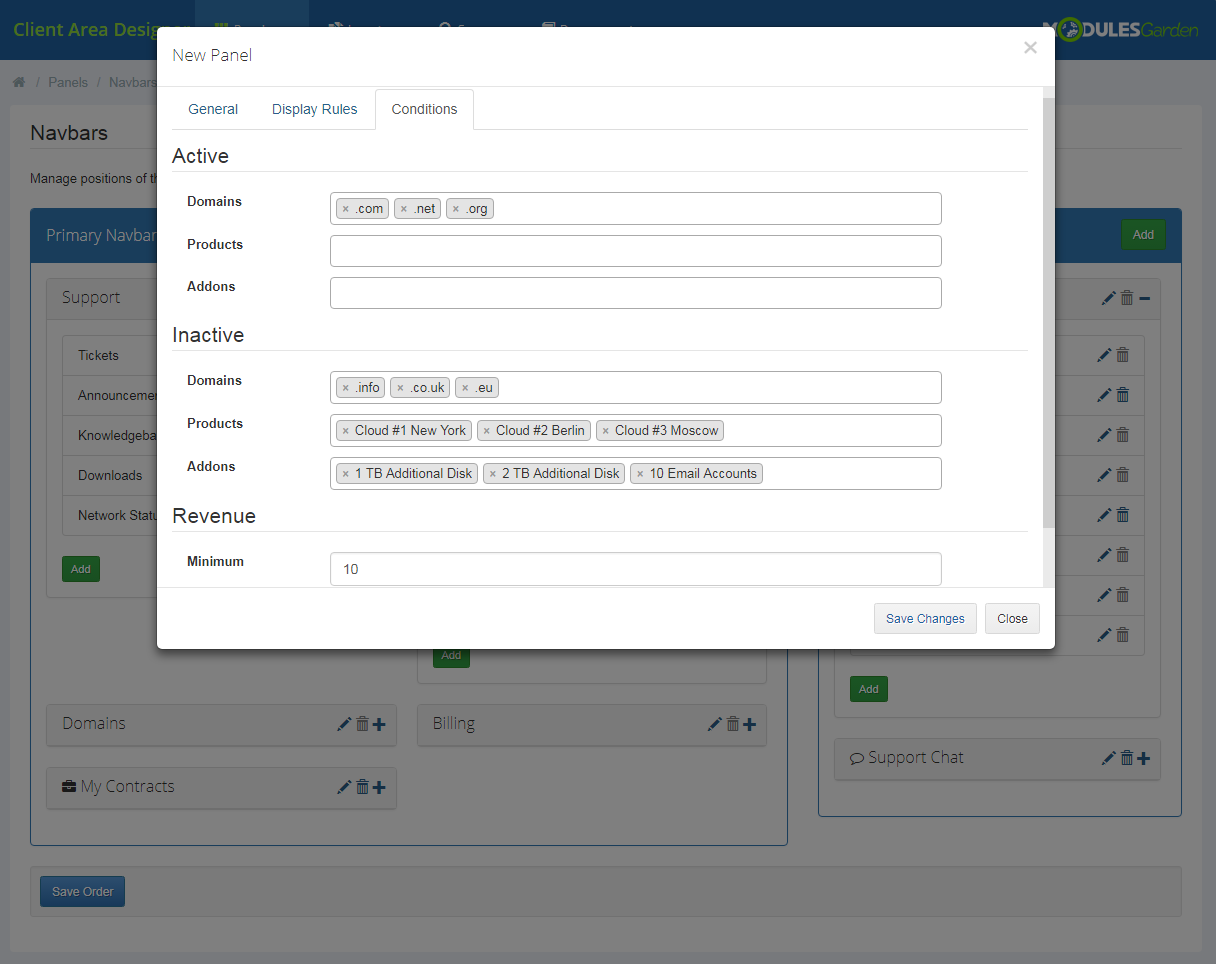Expand the Domains panel with plus icon
The height and width of the screenshot is (964, 1216).
coord(379,724)
